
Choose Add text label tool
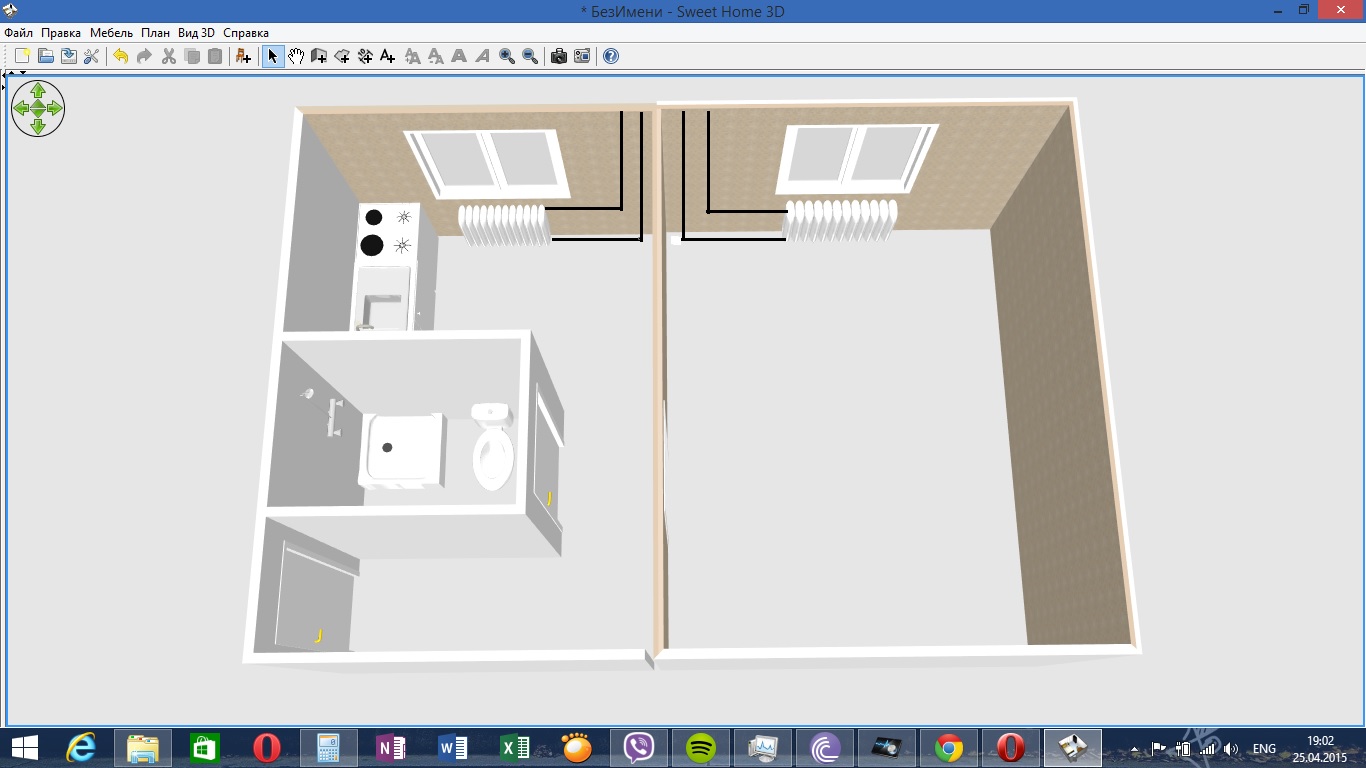click(x=388, y=56)
